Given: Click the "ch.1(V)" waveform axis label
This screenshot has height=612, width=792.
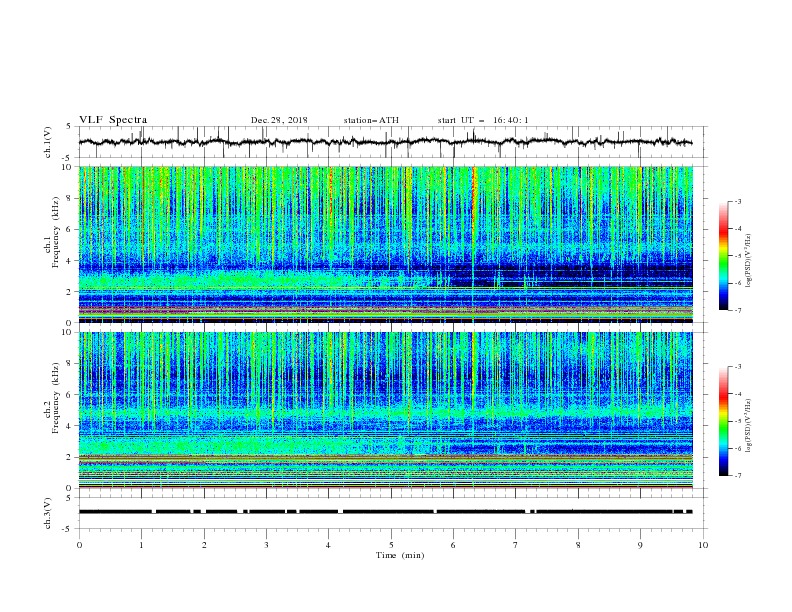Looking at the screenshot, I should coord(48,142).
